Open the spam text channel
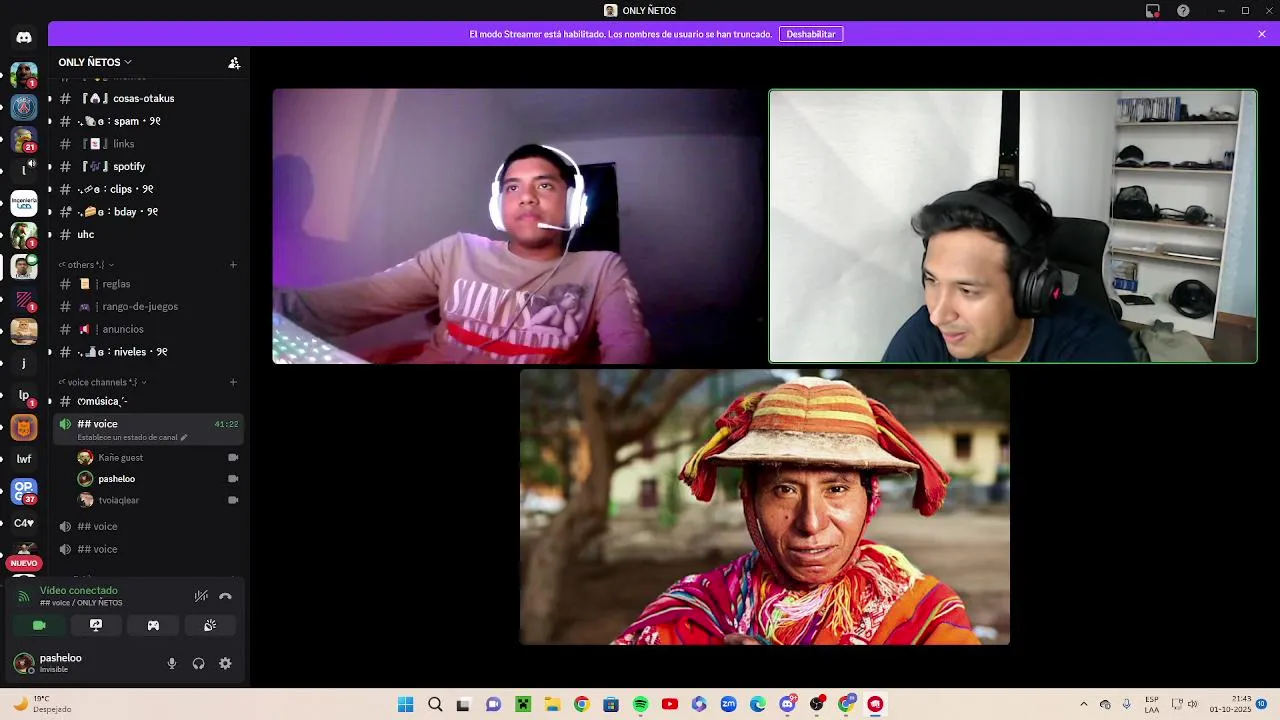This screenshot has height=720, width=1280. (x=147, y=121)
